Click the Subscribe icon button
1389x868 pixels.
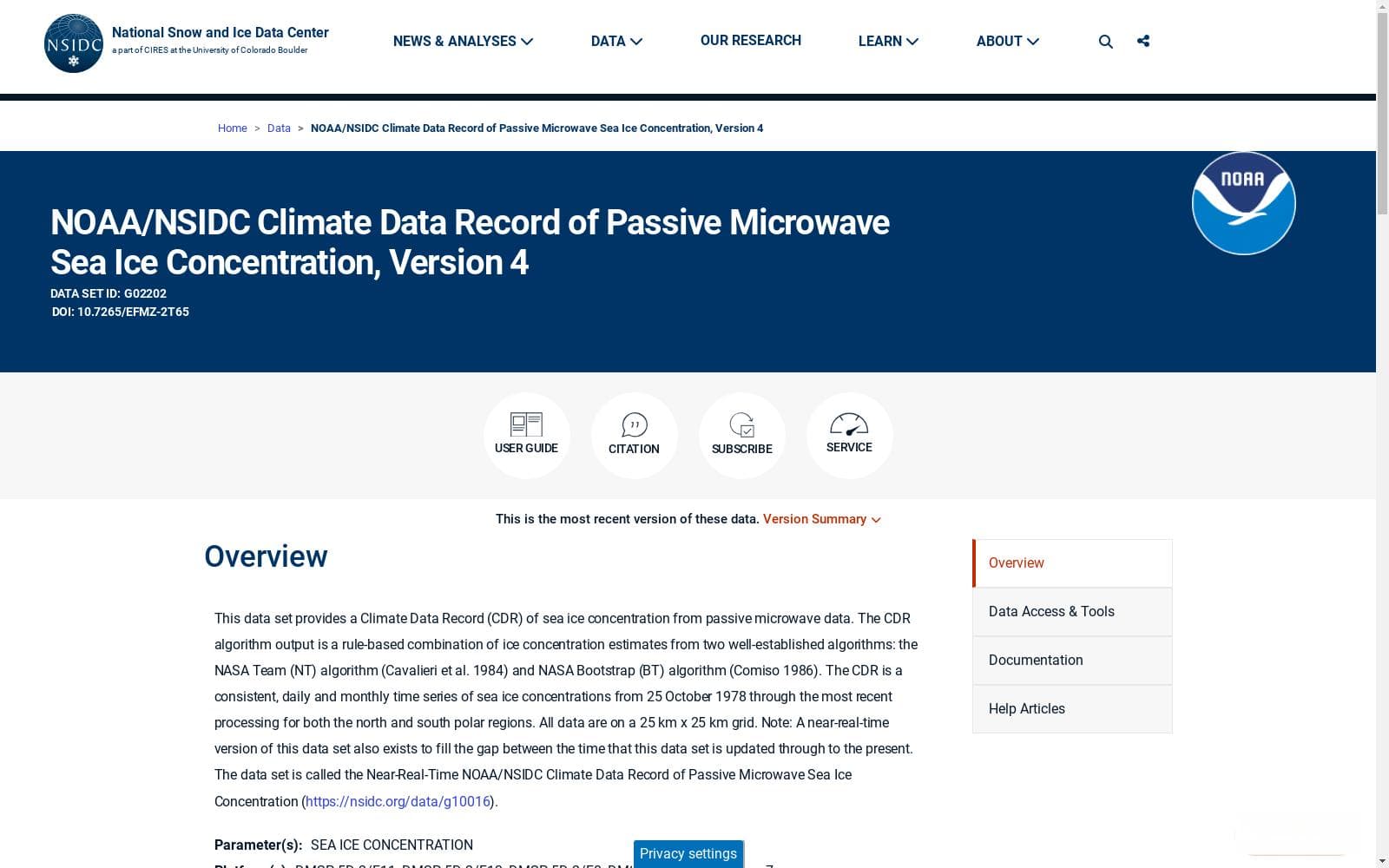point(741,435)
